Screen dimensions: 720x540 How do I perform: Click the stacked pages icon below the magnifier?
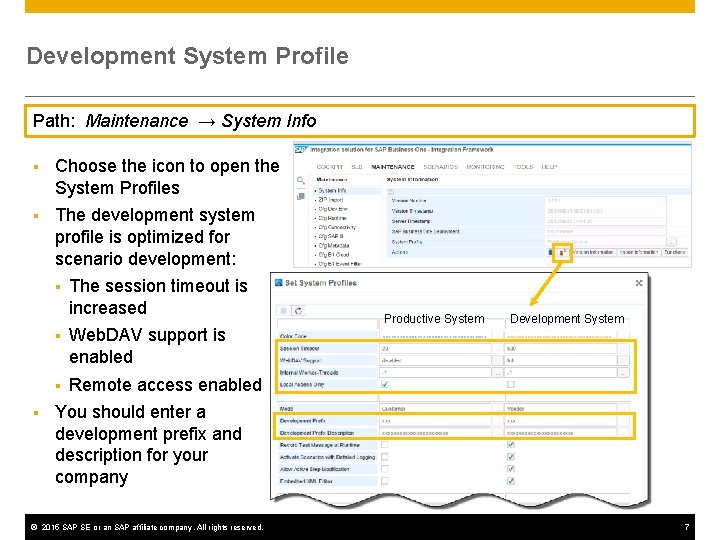click(x=301, y=197)
